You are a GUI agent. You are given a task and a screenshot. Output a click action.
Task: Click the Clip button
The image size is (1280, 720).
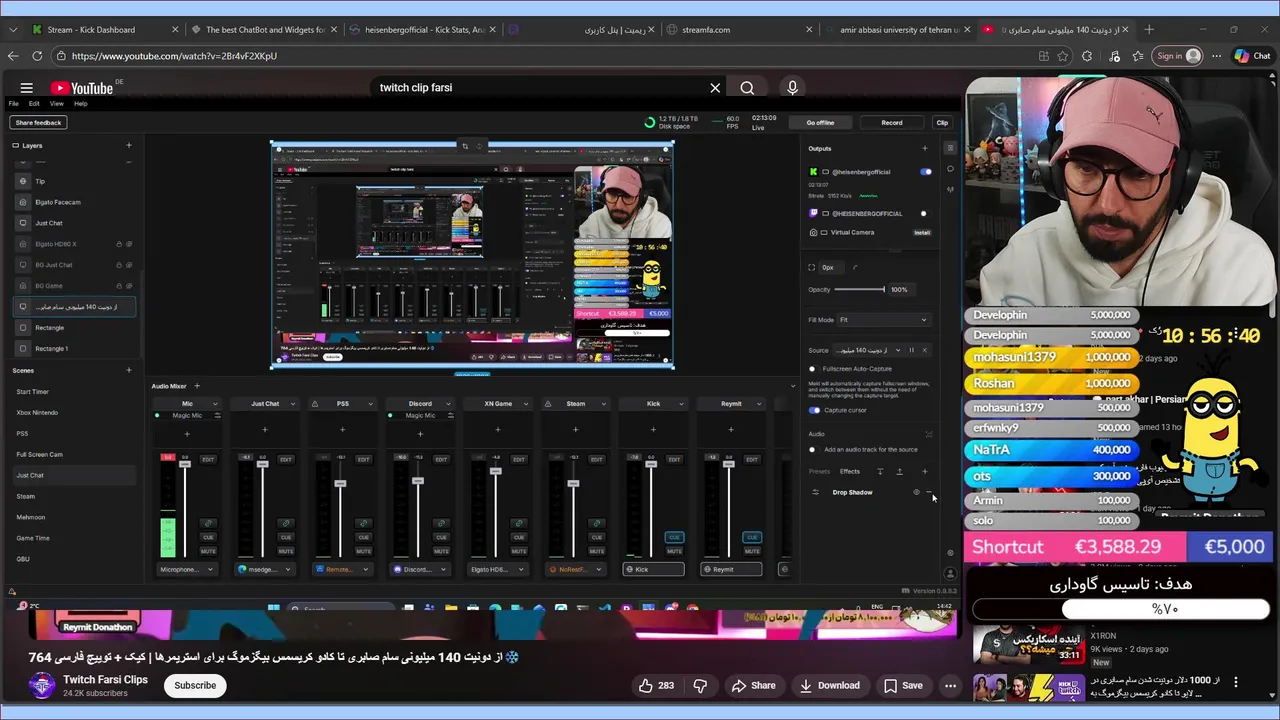pyautogui.click(x=942, y=123)
